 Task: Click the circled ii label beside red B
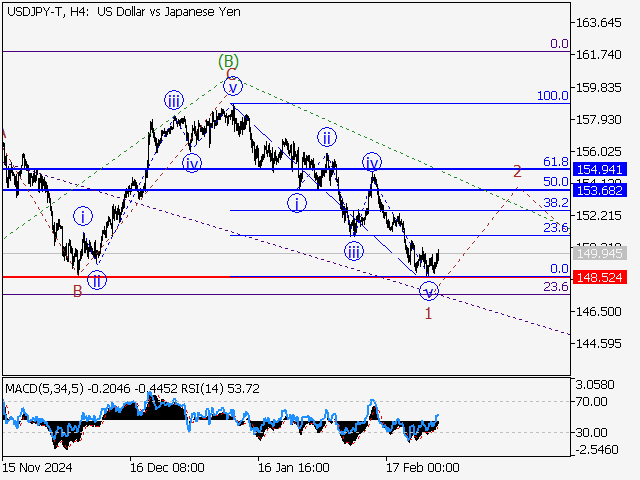(x=96, y=279)
